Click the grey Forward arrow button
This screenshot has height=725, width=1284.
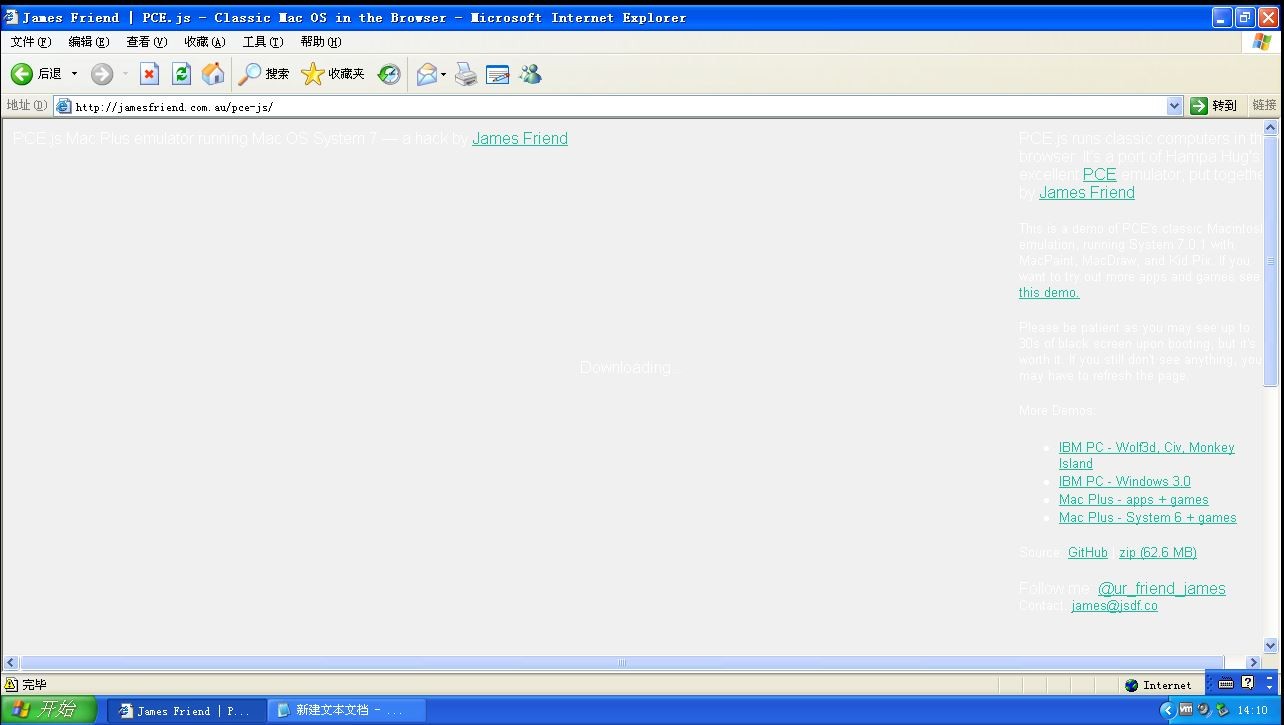(102, 74)
